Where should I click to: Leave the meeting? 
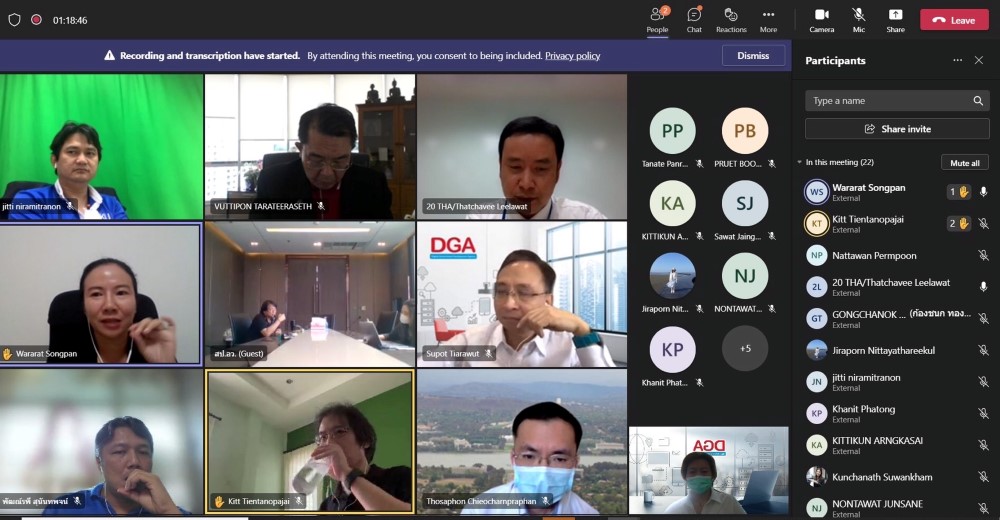[954, 20]
